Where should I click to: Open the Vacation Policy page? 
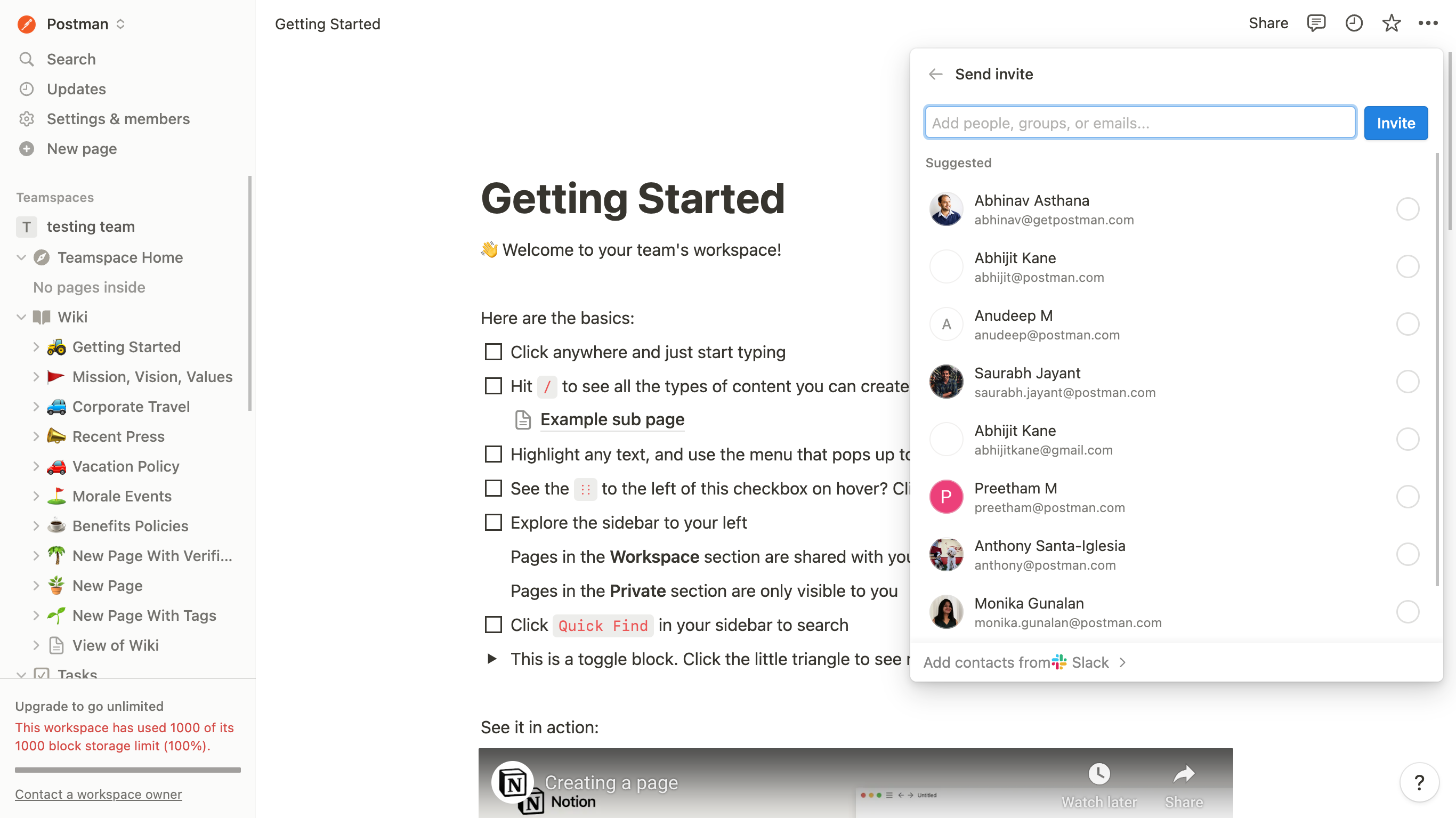125,466
